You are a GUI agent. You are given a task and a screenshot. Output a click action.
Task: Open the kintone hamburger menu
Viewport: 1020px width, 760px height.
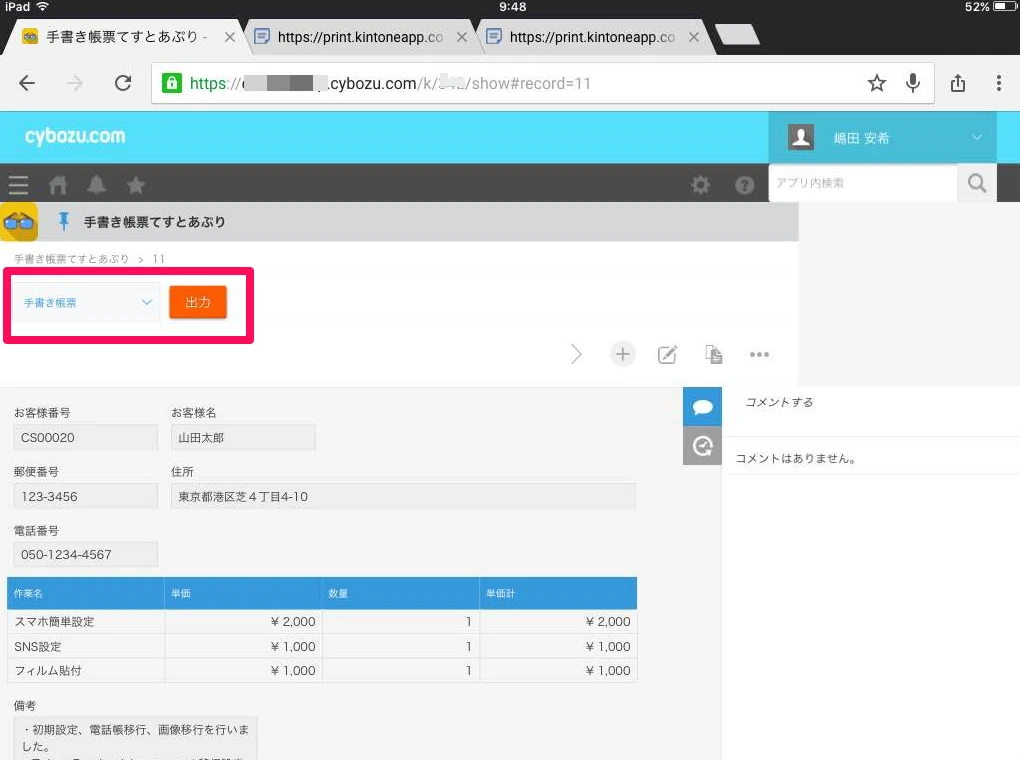point(18,185)
